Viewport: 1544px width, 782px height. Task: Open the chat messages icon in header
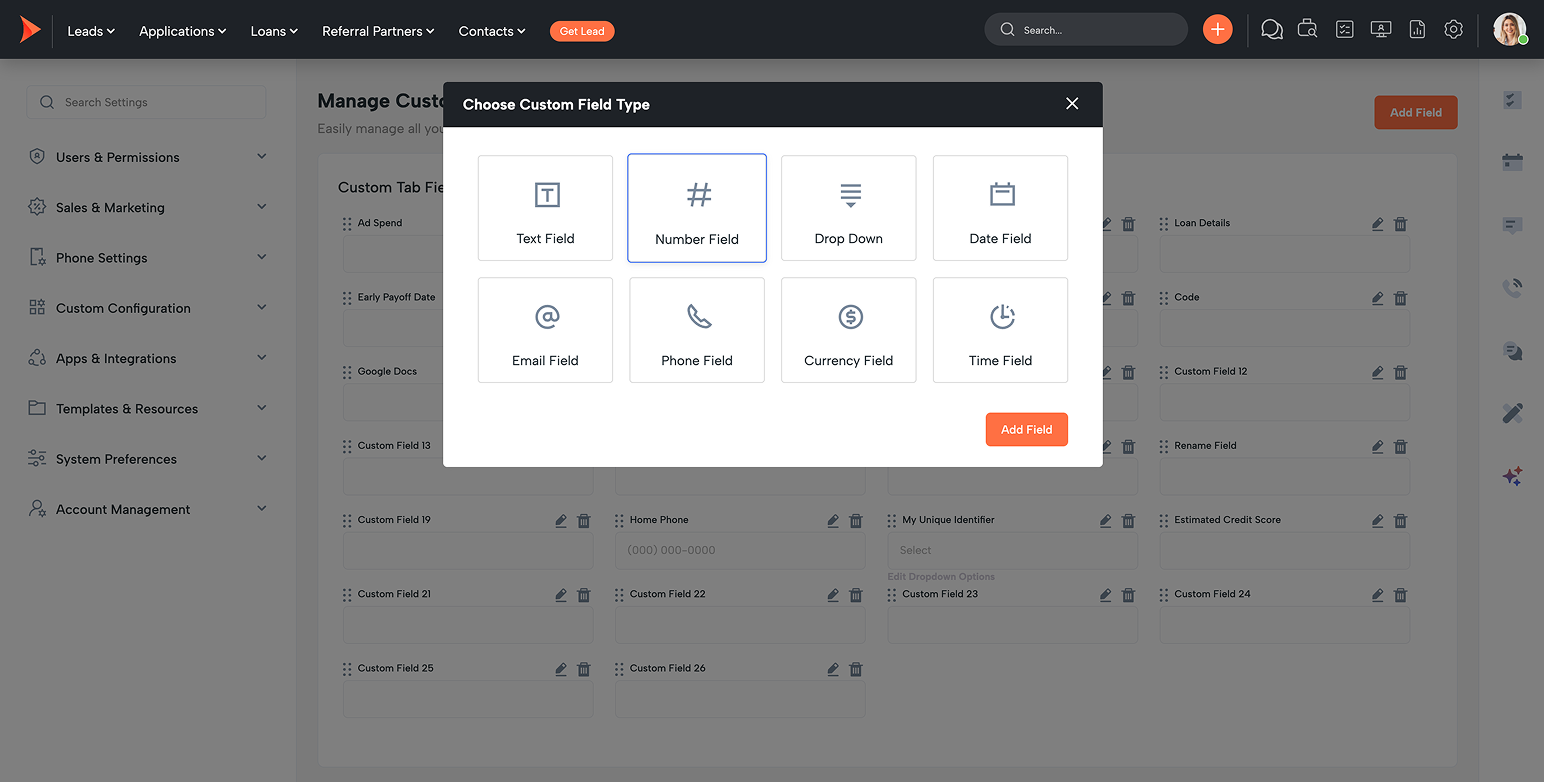1272,30
